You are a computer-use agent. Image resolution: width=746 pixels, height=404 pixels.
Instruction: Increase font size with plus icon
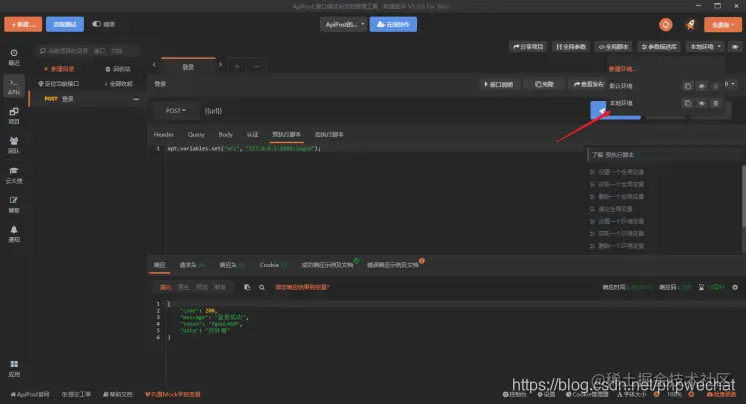pos(691,394)
